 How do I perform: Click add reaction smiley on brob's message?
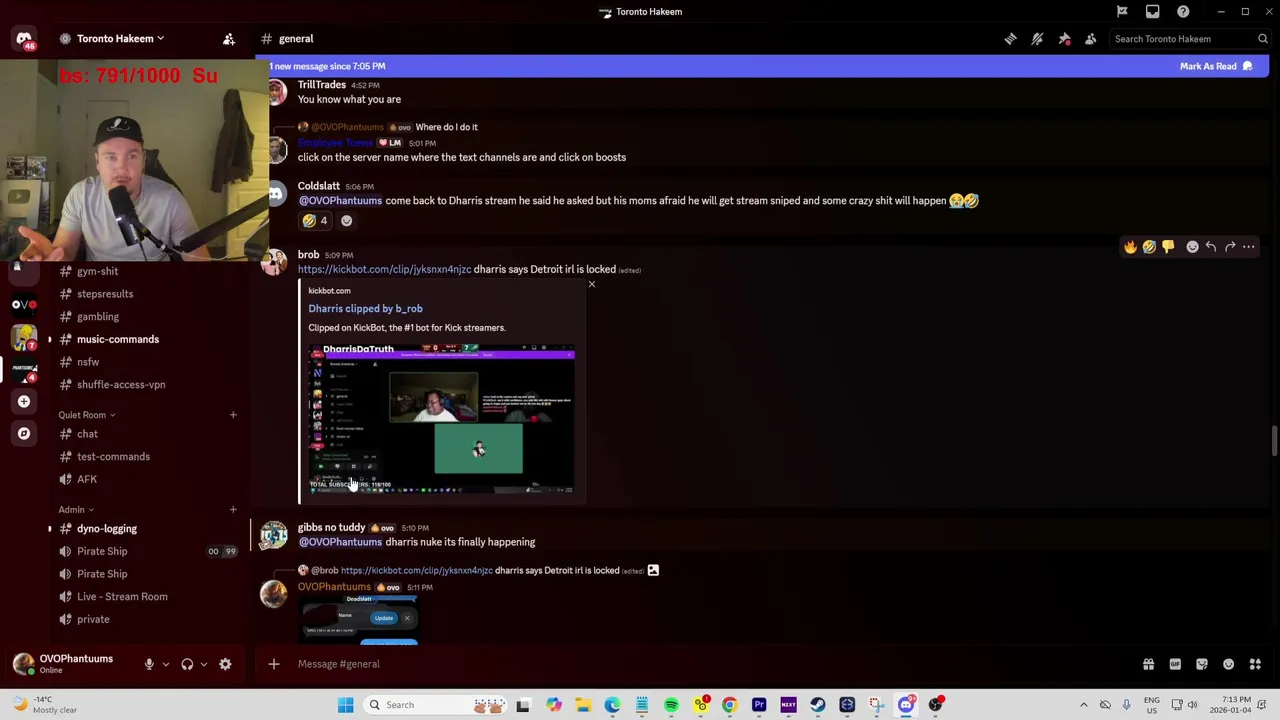(x=1192, y=247)
